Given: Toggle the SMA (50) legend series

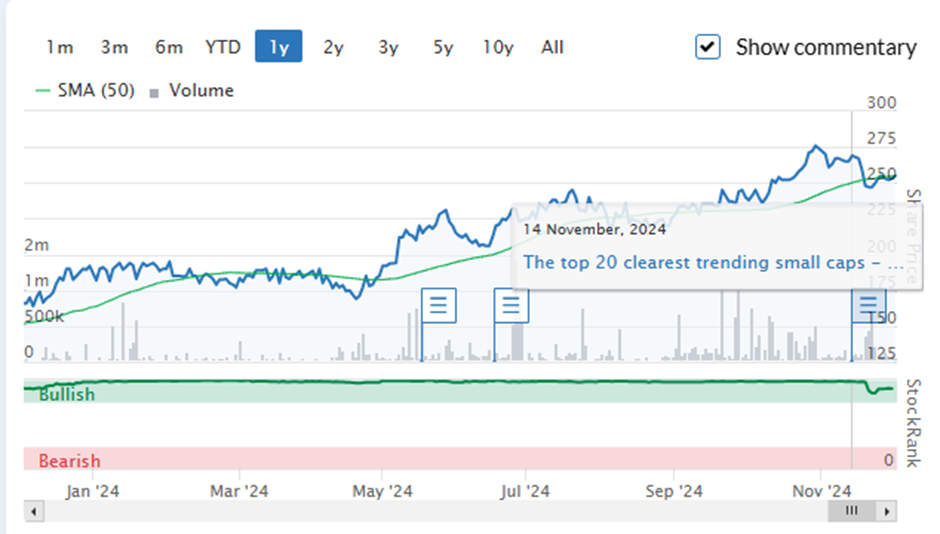Looking at the screenshot, I should [85, 90].
